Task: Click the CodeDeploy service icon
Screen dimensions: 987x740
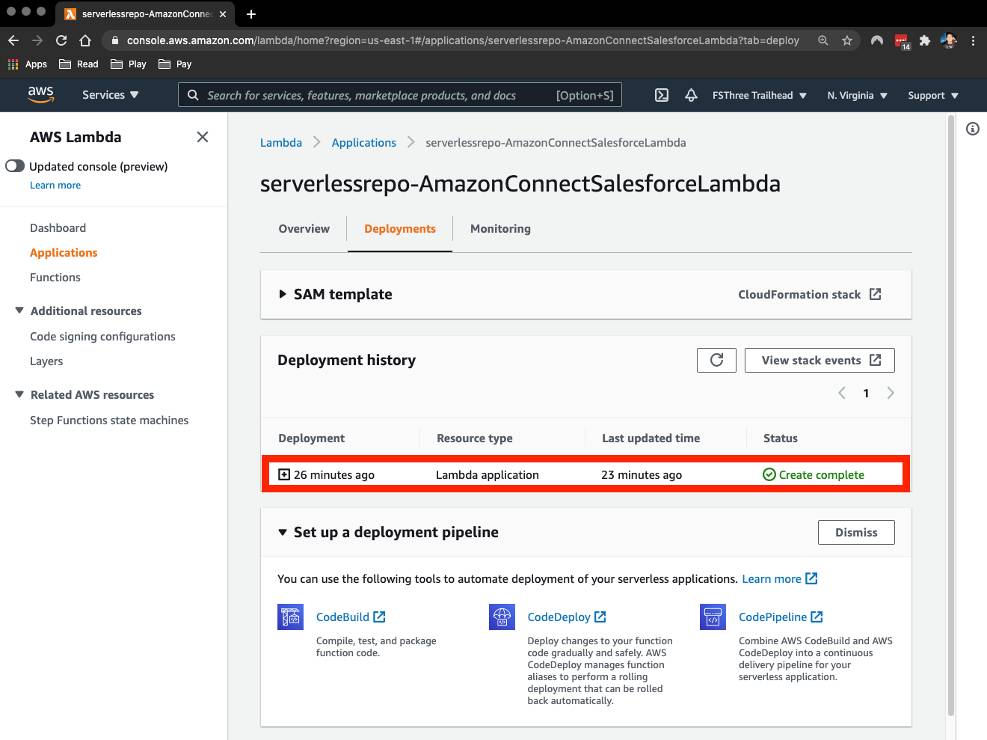Action: click(x=502, y=617)
